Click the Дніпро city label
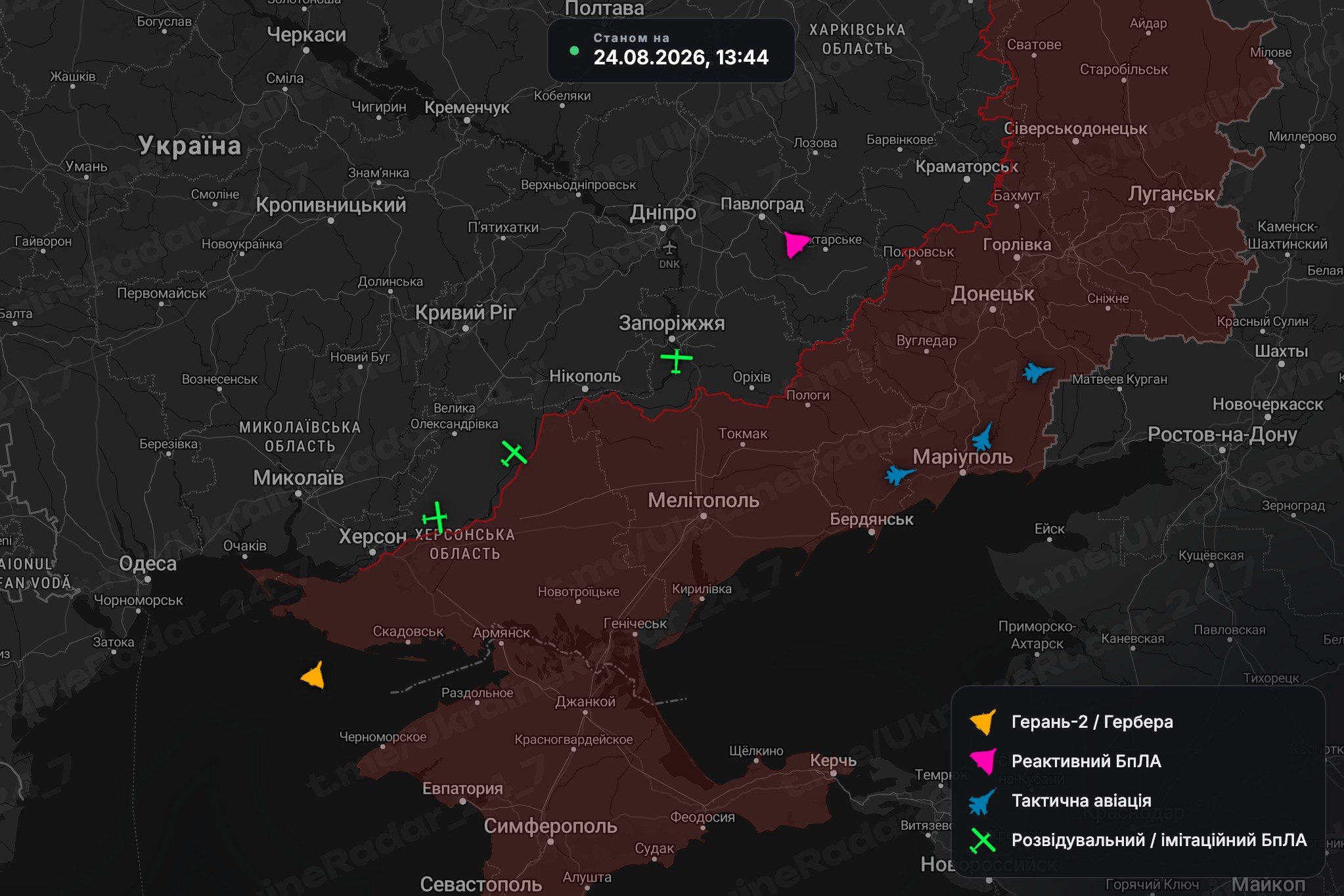 click(663, 213)
